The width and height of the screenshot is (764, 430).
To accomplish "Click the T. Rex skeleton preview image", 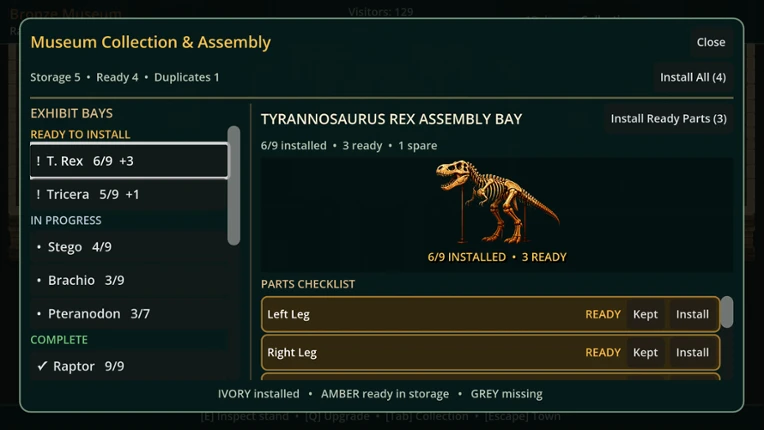I will [x=497, y=202].
